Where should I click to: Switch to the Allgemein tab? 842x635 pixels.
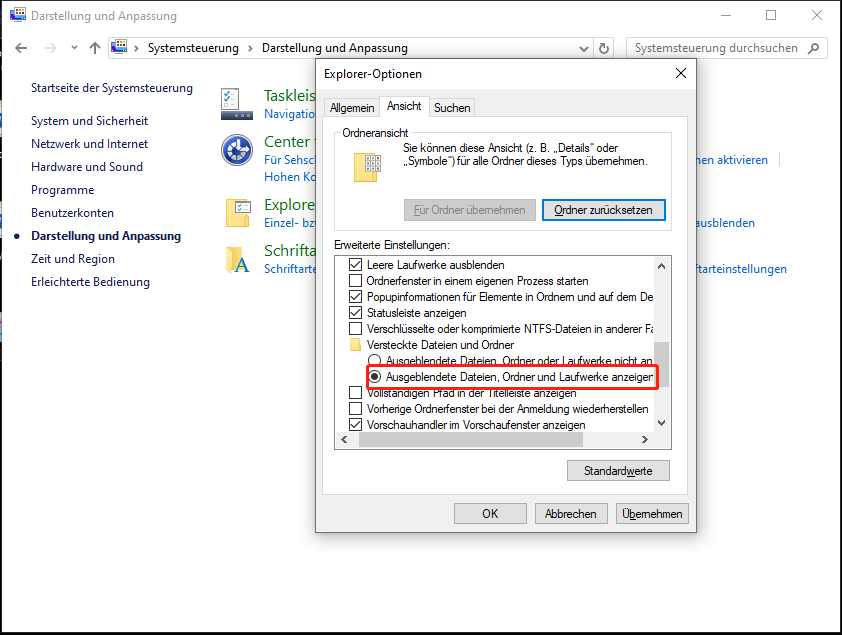(352, 108)
